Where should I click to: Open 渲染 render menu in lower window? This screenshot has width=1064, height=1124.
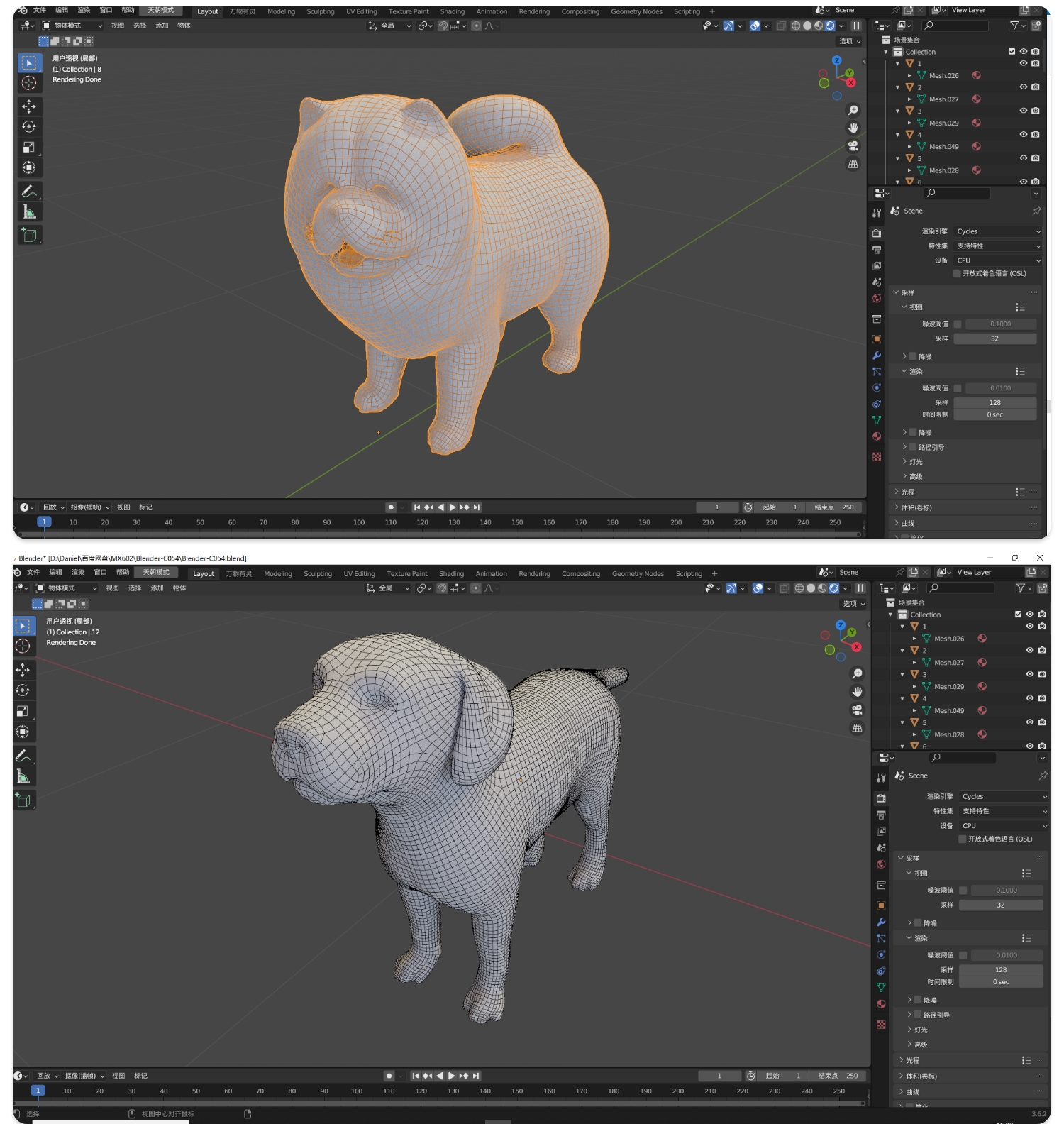coord(78,572)
